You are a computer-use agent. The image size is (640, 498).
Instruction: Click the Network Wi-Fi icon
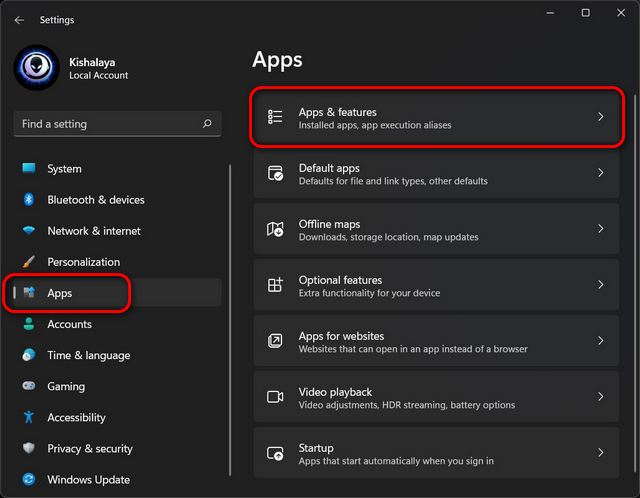point(29,230)
